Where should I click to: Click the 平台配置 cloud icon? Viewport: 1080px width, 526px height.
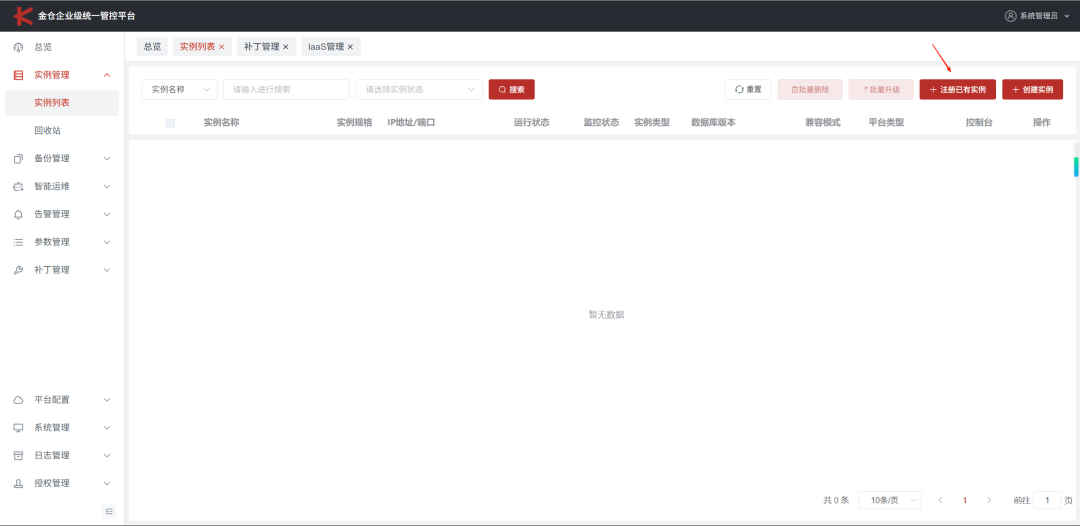point(19,400)
